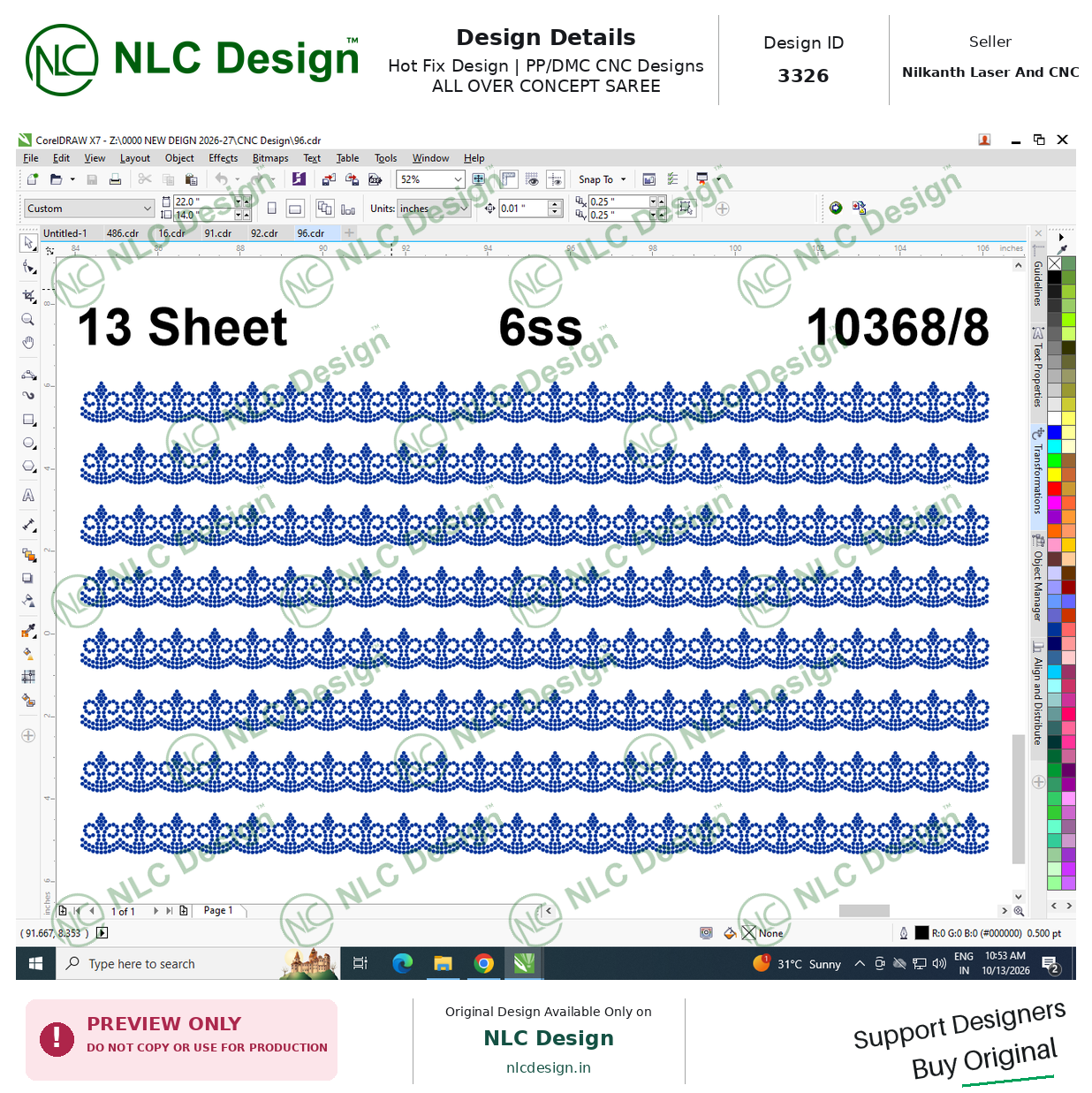The image size is (1092, 1093).
Task: Select the Artistic Media tool
Action: tap(28, 395)
